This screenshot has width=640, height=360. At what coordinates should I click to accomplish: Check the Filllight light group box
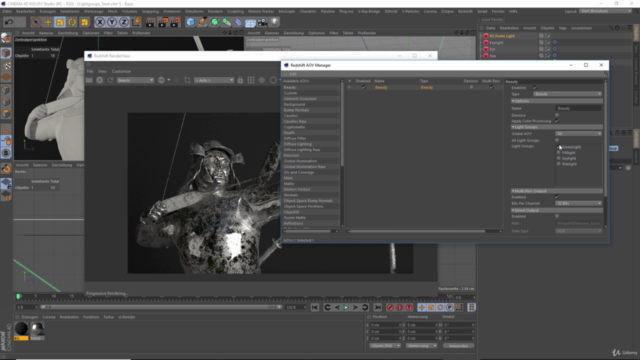[559, 153]
